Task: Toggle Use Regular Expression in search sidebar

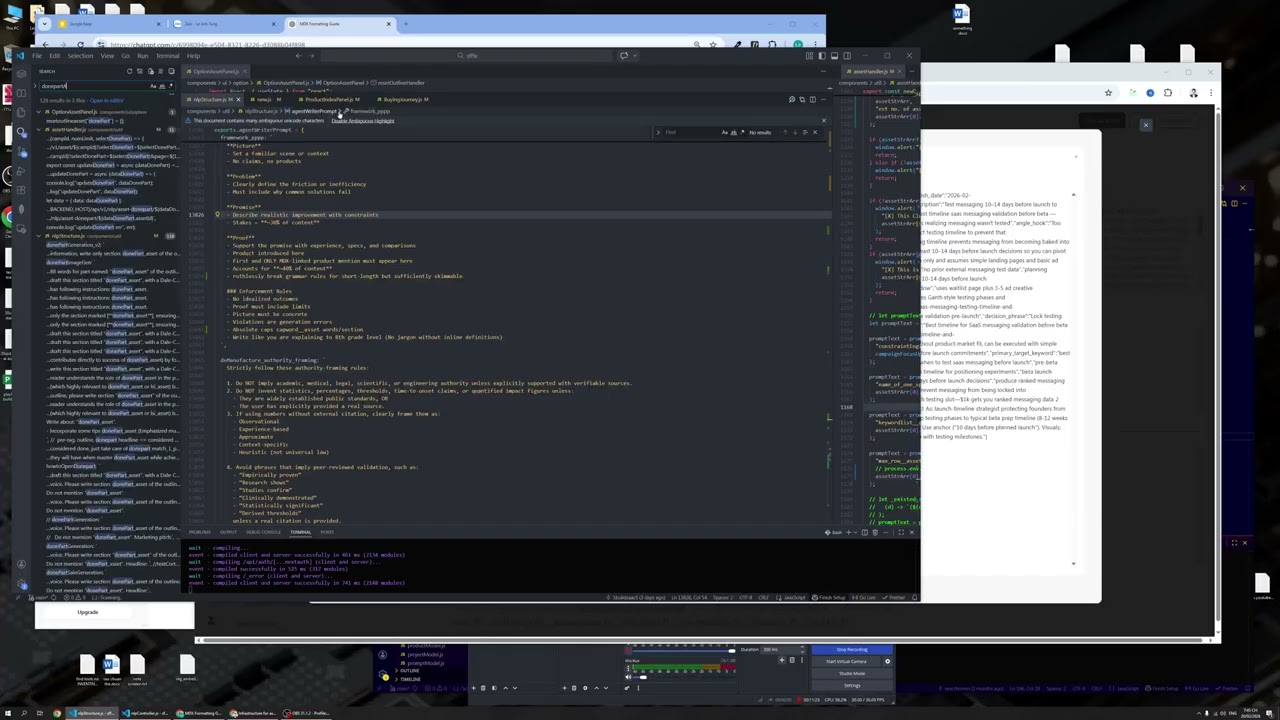Action: coord(171,86)
